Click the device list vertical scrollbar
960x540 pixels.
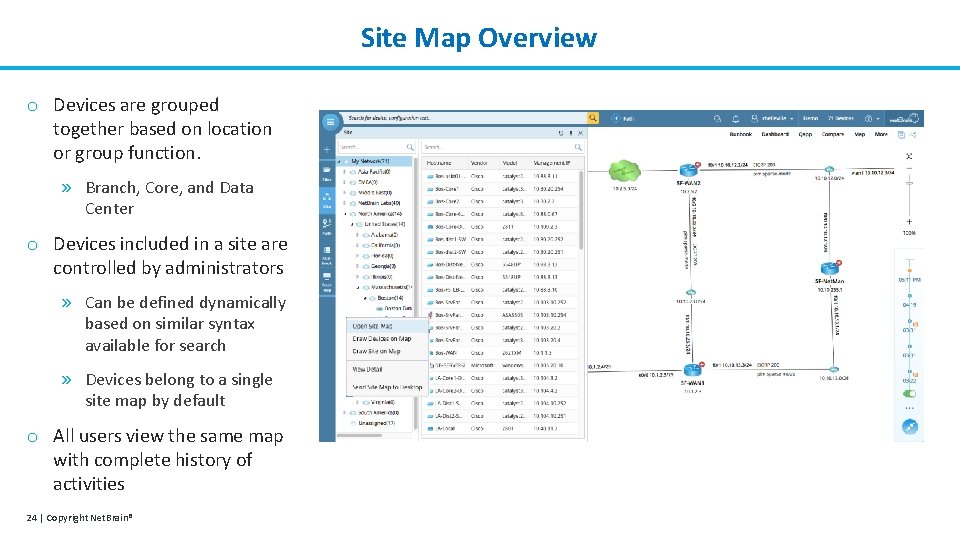[x=580, y=211]
